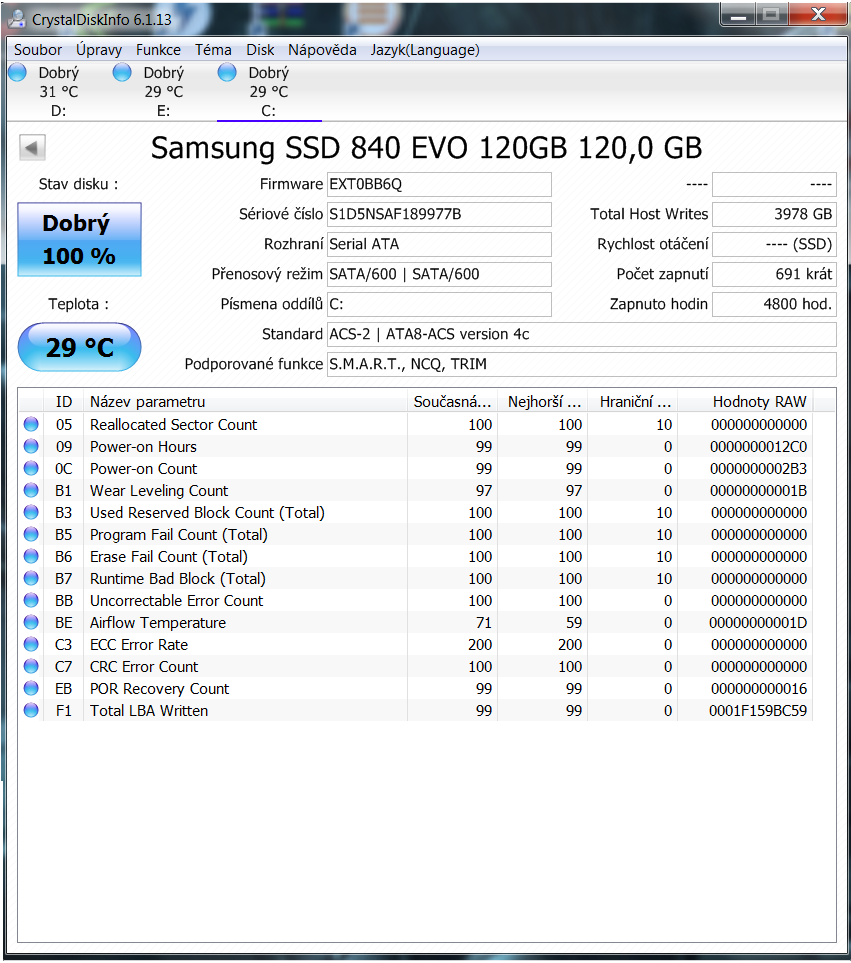The height and width of the screenshot is (963, 851).
Task: Click the blue status dot for Power-on Count
Action: 31,469
